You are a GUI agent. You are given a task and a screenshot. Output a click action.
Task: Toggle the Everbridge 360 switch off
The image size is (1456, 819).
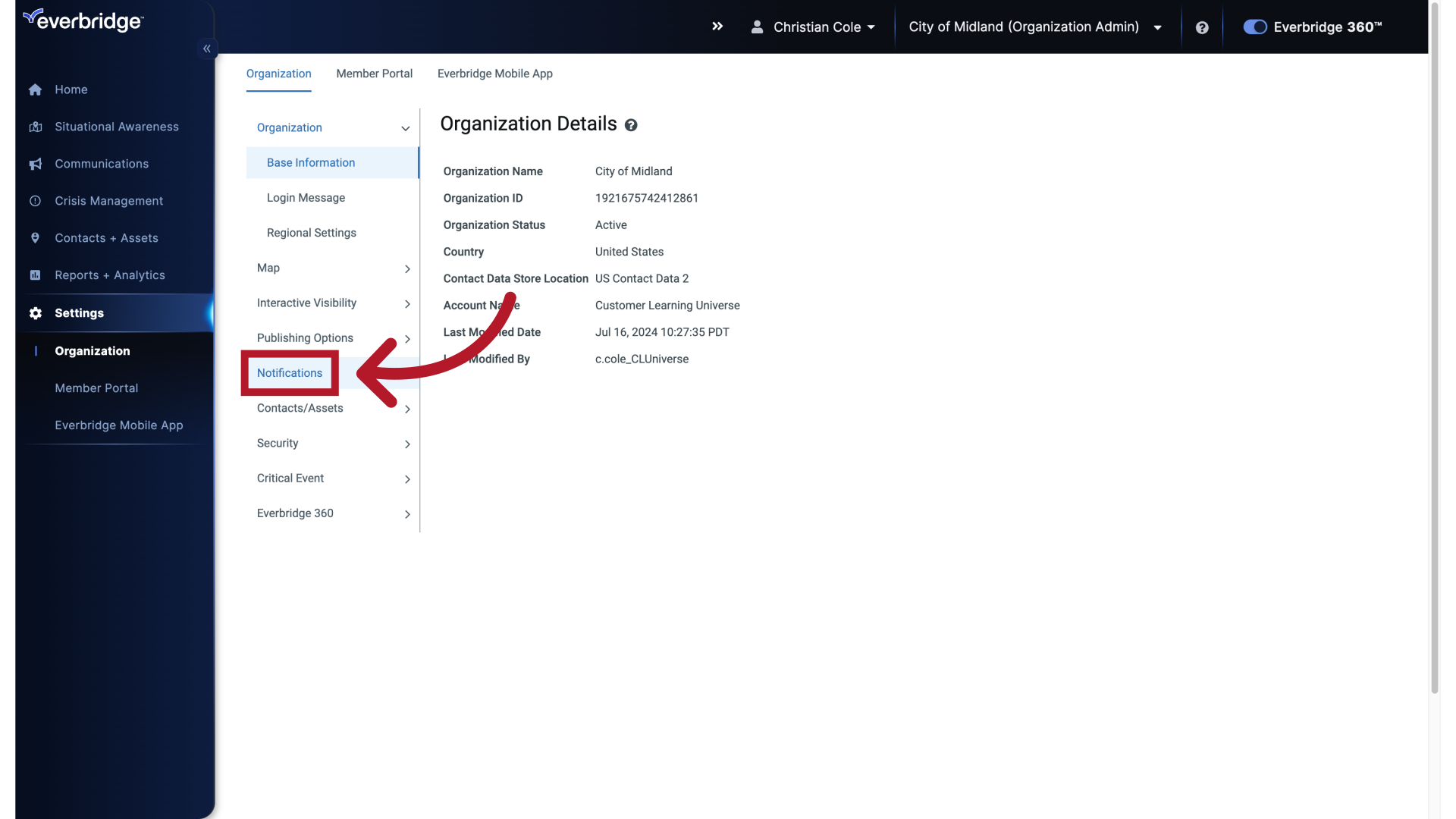tap(1254, 27)
